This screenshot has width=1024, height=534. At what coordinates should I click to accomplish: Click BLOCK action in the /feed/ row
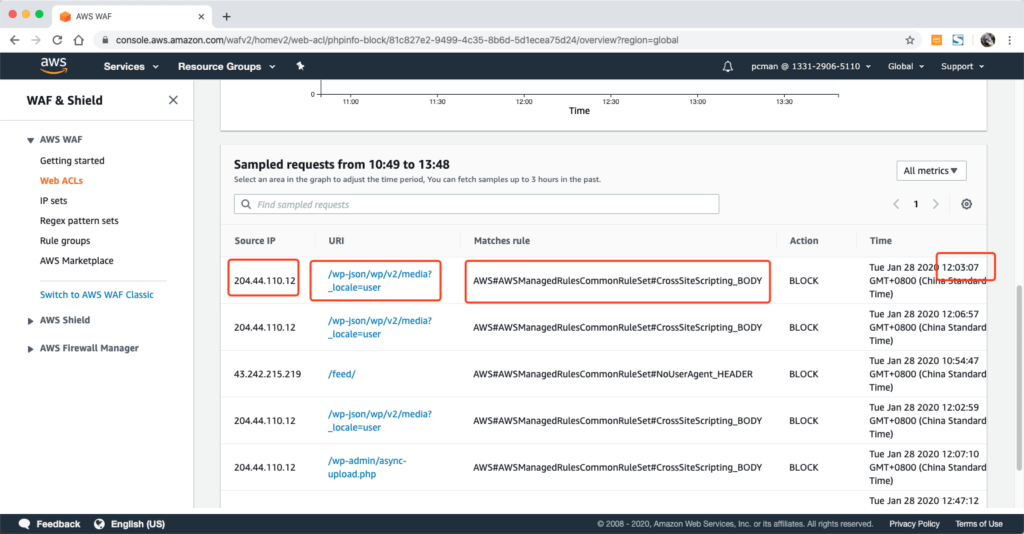[x=803, y=374]
